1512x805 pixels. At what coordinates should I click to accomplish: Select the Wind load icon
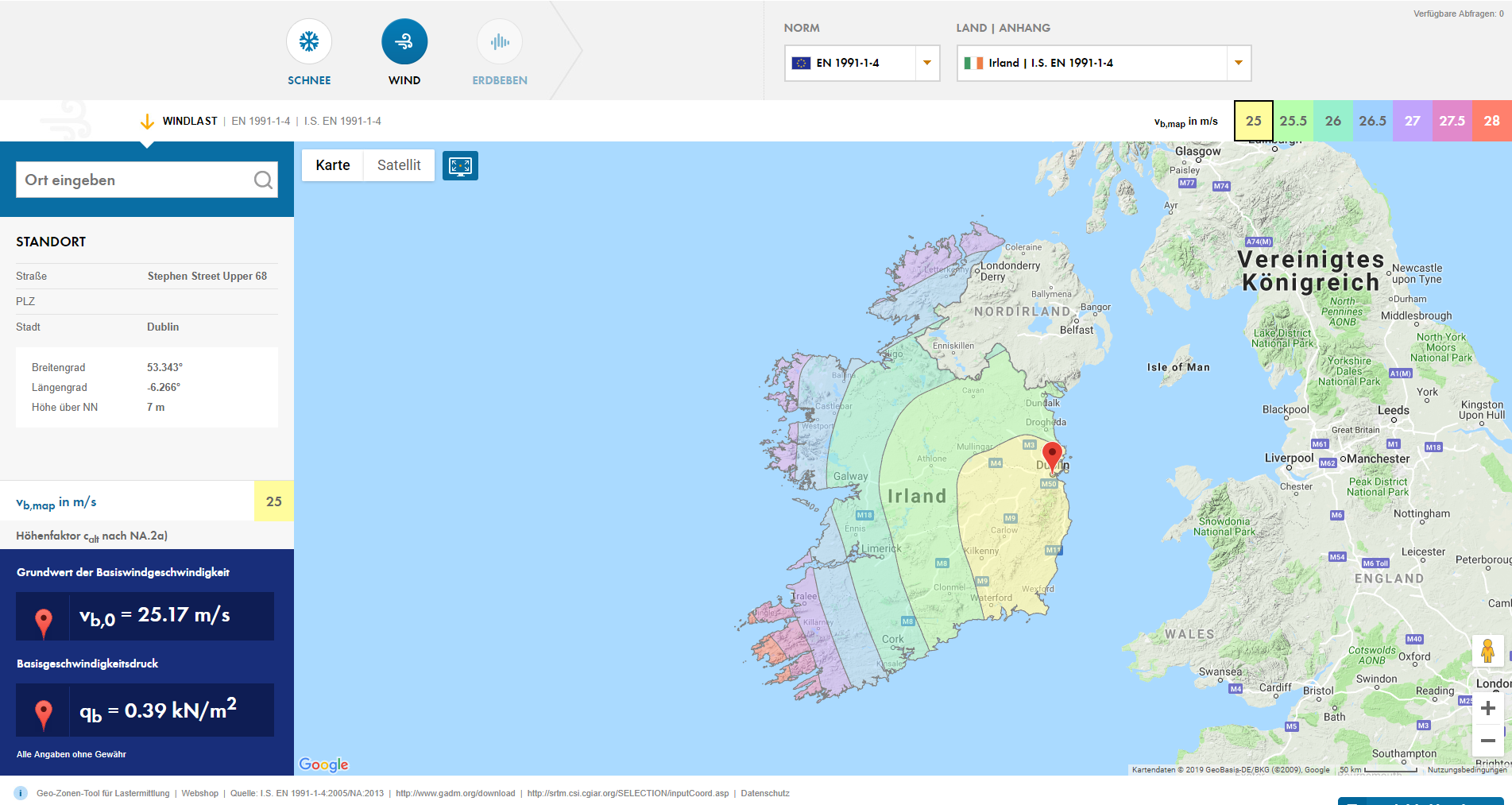[x=404, y=42]
